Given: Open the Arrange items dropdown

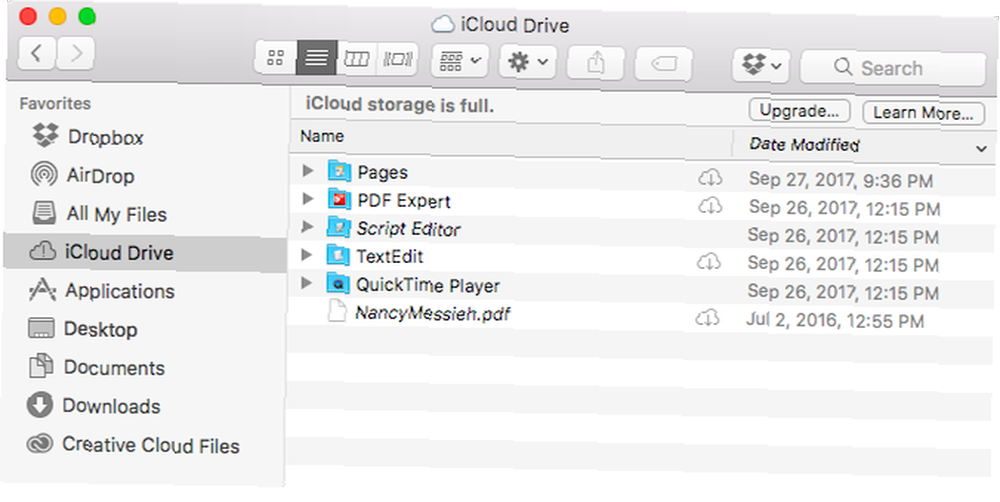Looking at the screenshot, I should (x=460, y=61).
